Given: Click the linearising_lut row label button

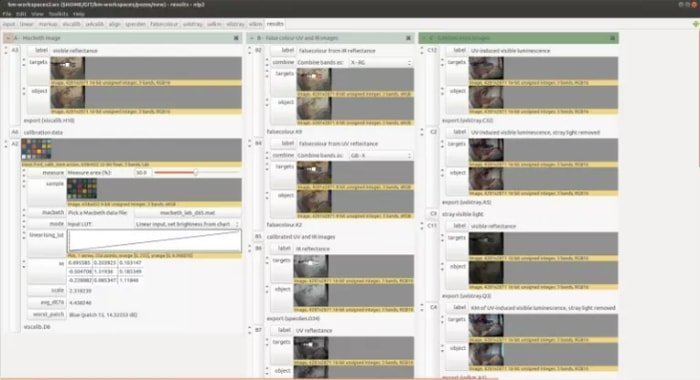Looking at the screenshot, I should [46, 235].
